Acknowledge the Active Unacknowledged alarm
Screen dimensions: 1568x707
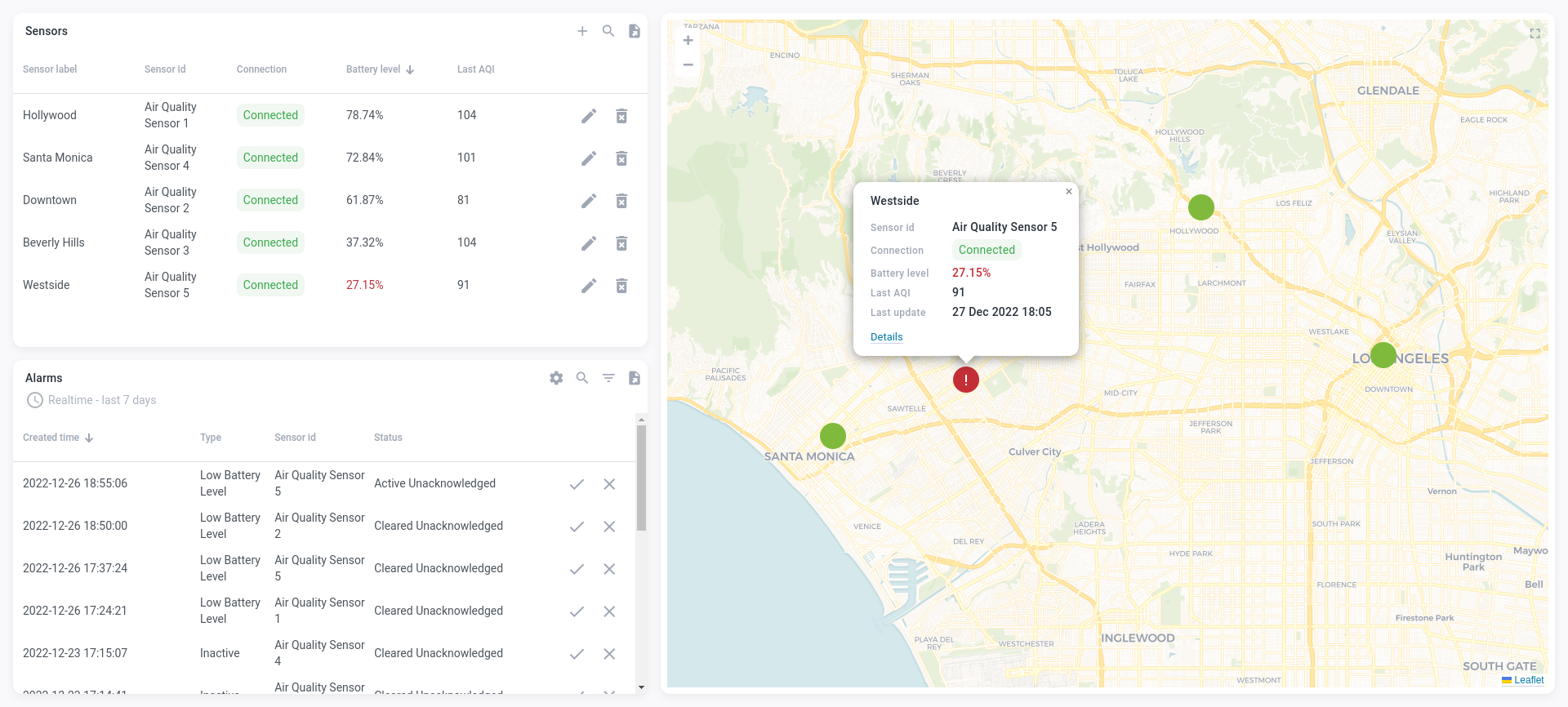tap(577, 484)
